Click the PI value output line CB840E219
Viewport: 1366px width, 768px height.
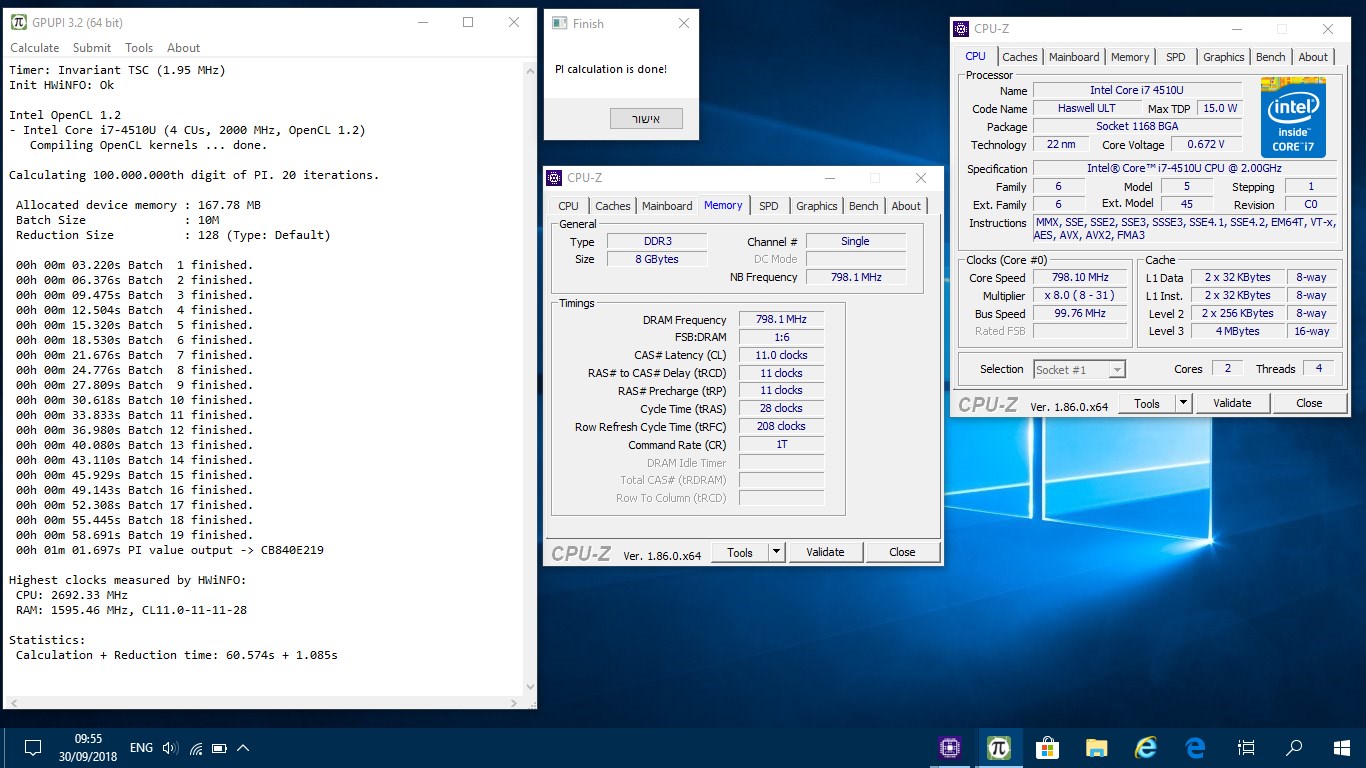[170, 550]
